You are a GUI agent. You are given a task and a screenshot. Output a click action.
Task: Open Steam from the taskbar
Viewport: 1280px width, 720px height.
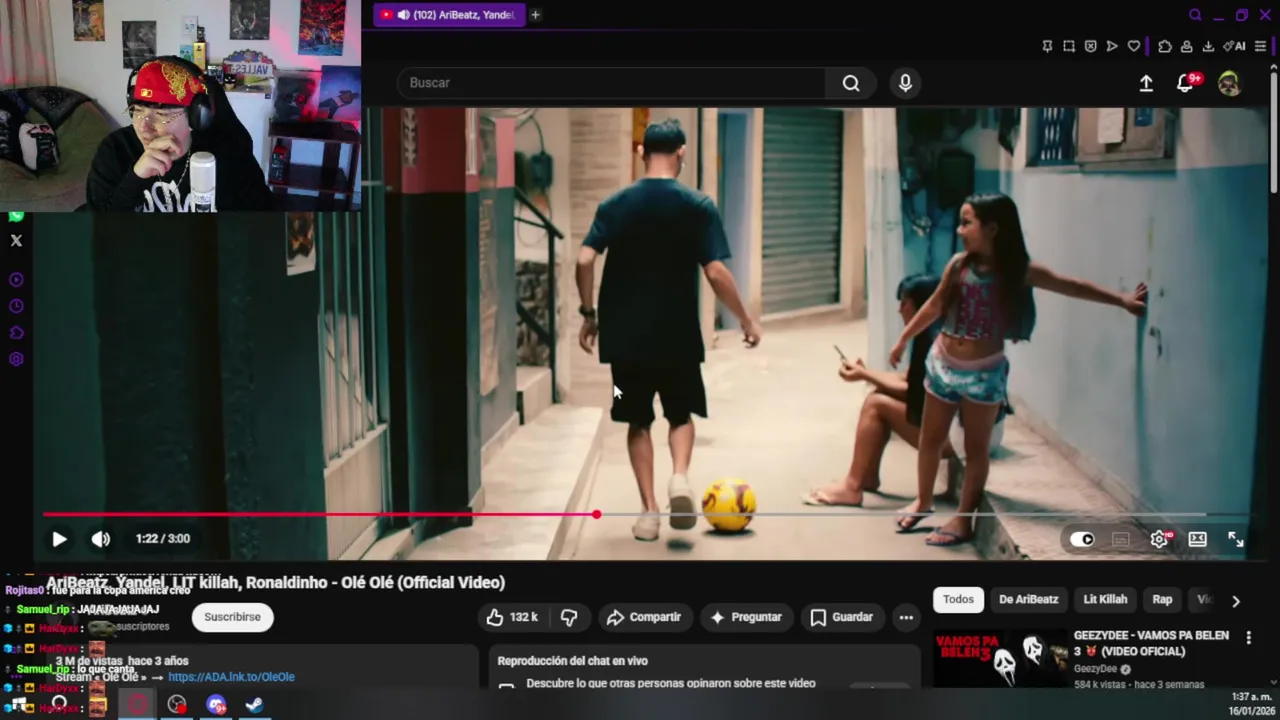coord(254,705)
